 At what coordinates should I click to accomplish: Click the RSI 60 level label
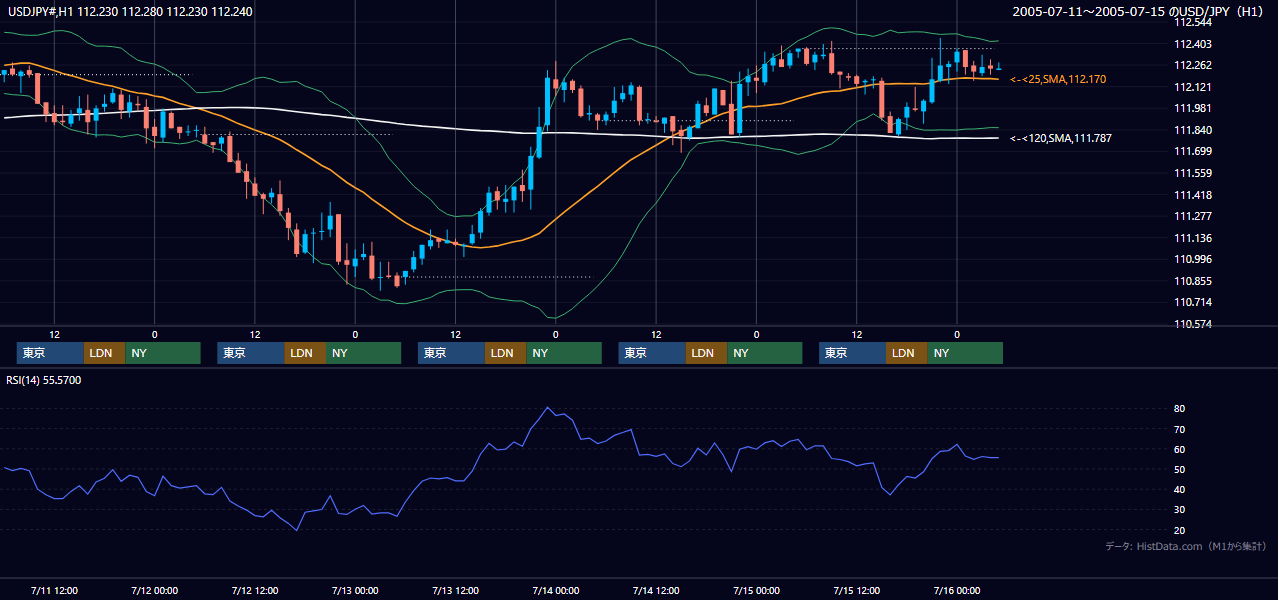(1180, 449)
